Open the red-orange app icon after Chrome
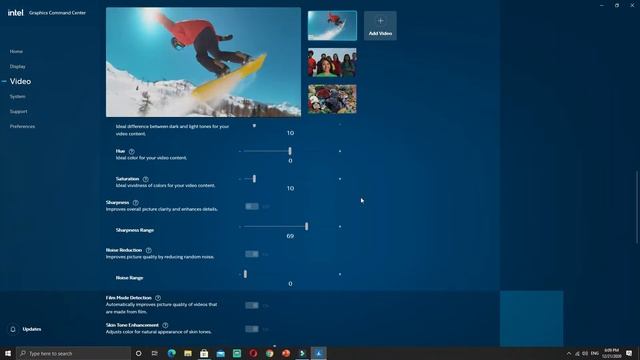 [286, 353]
